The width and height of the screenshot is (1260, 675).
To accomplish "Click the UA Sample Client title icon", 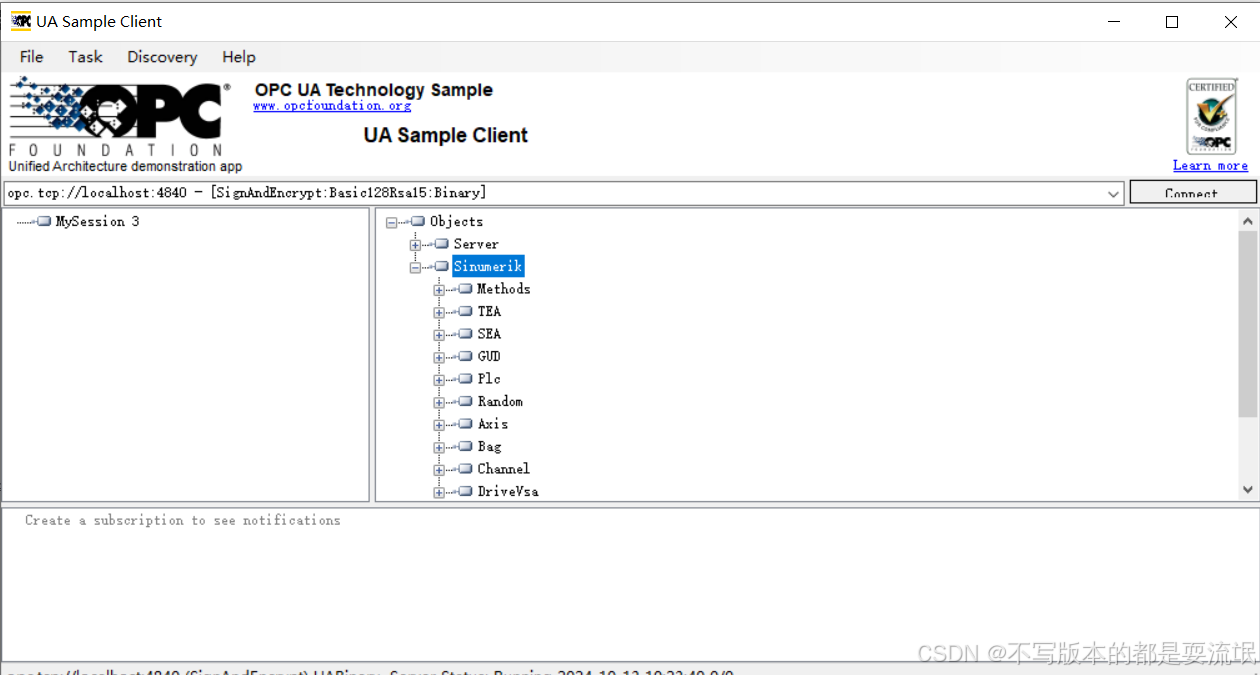I will [21, 21].
